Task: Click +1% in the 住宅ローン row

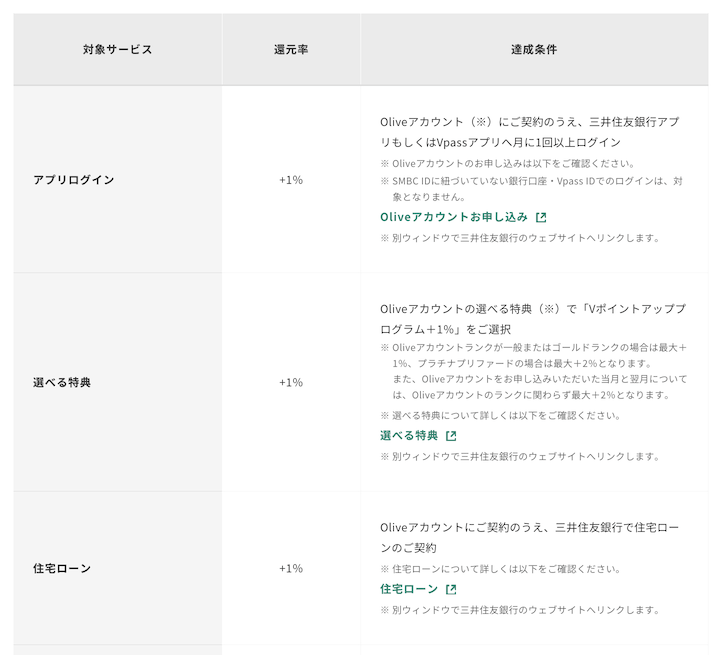Action: tap(291, 569)
